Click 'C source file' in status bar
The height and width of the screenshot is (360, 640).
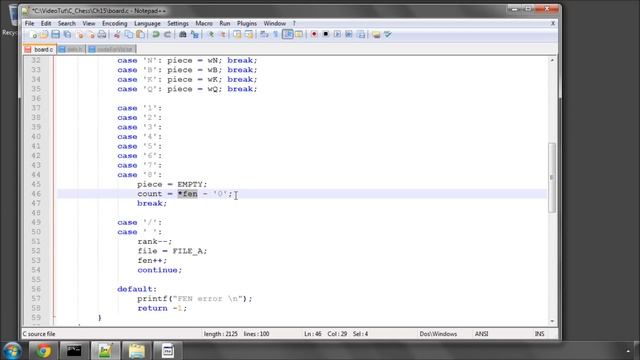click(39, 333)
